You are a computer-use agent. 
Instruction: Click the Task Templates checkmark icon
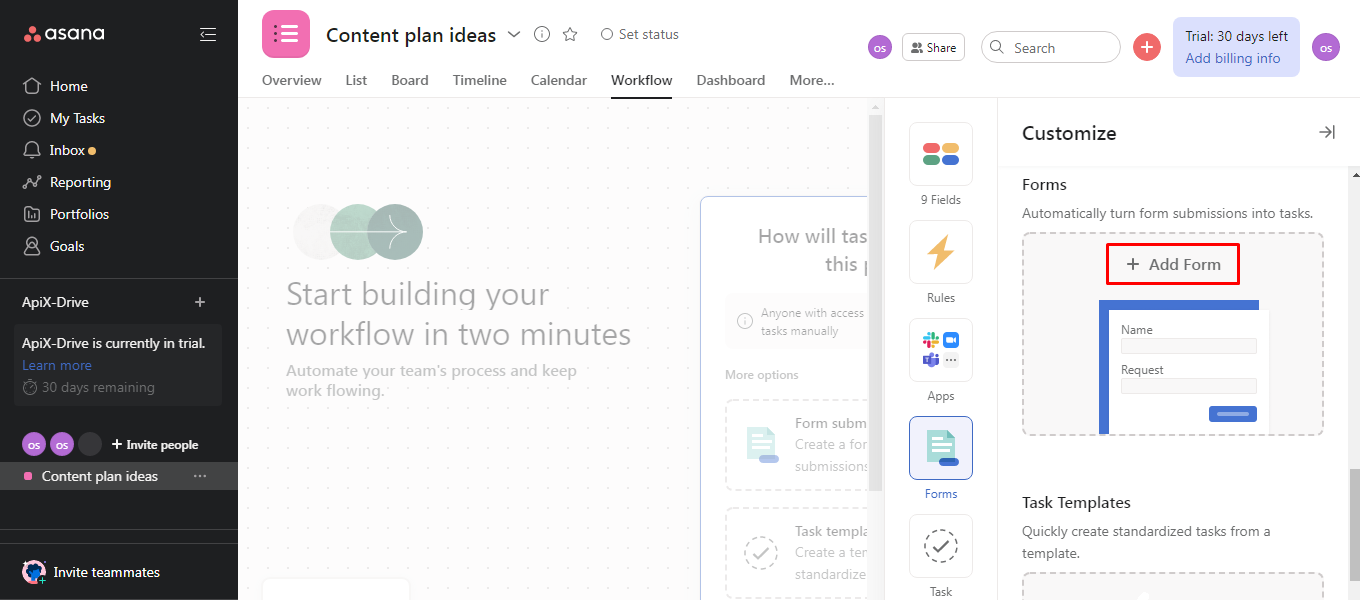940,546
